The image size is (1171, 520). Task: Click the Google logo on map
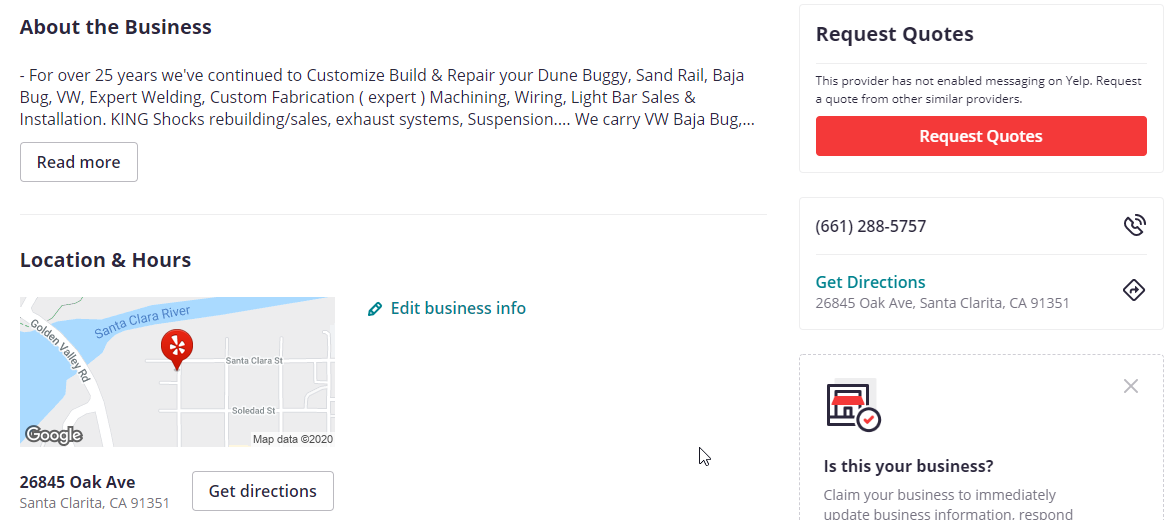pos(54,435)
